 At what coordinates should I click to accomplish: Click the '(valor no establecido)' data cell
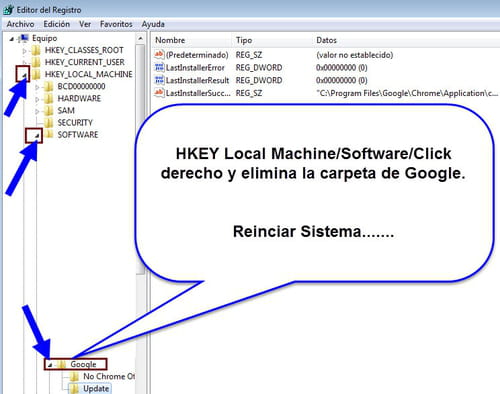(x=355, y=55)
